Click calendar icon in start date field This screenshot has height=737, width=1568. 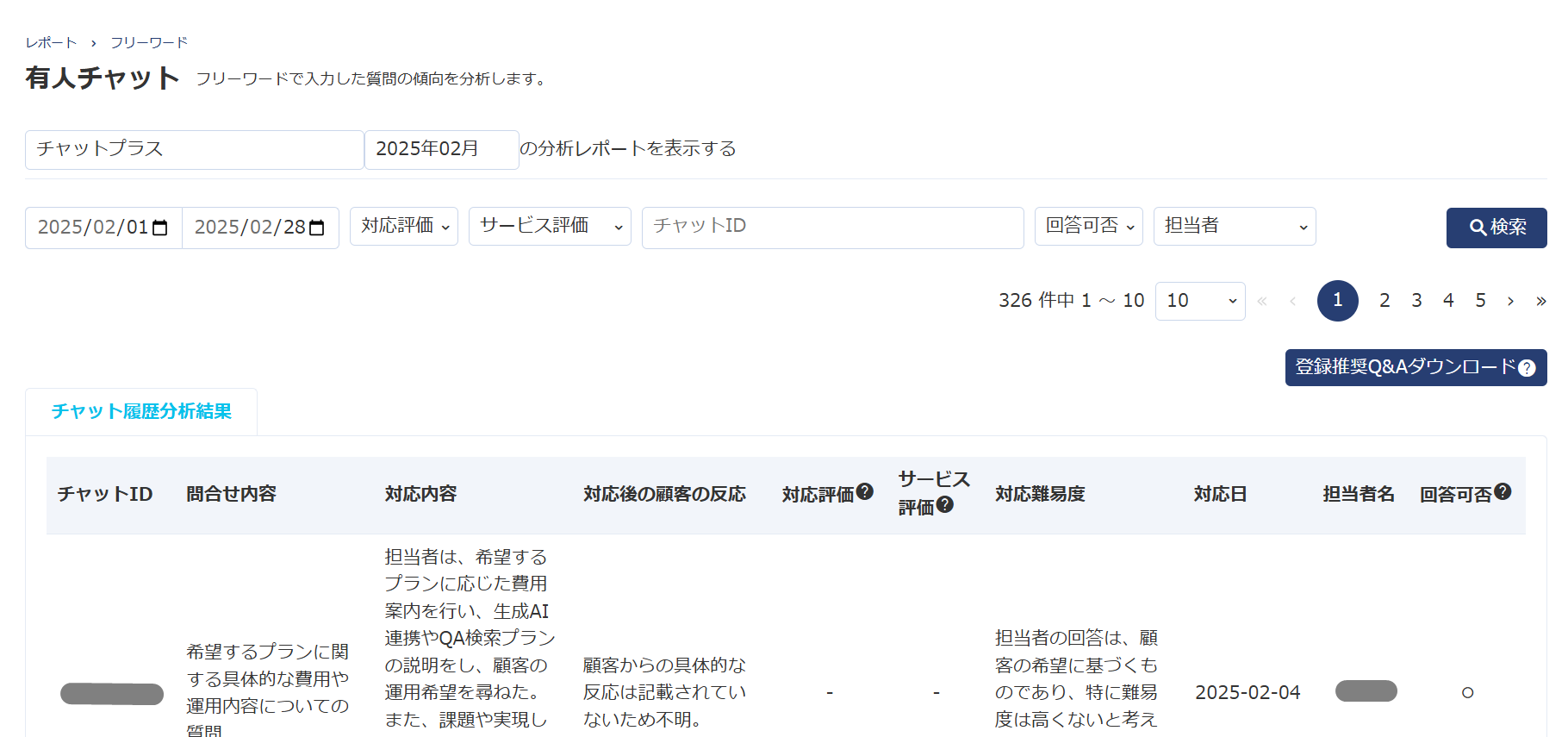click(x=159, y=228)
